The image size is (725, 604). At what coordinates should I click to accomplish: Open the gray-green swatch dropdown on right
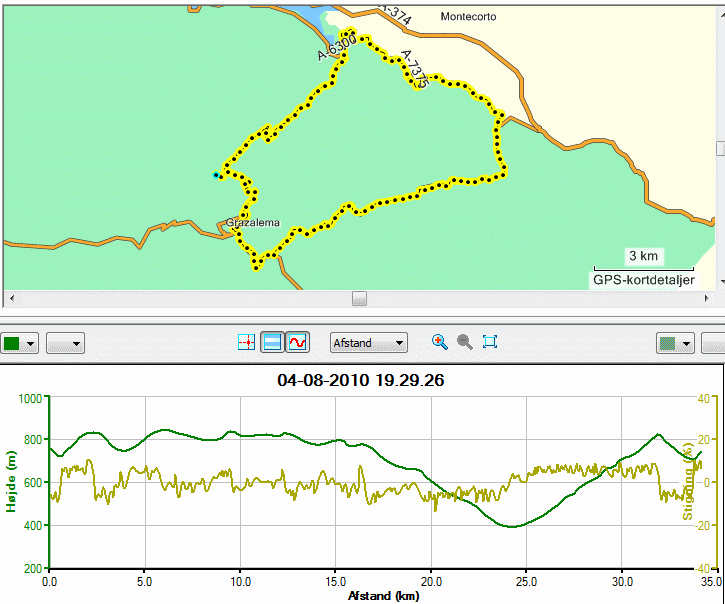point(675,344)
